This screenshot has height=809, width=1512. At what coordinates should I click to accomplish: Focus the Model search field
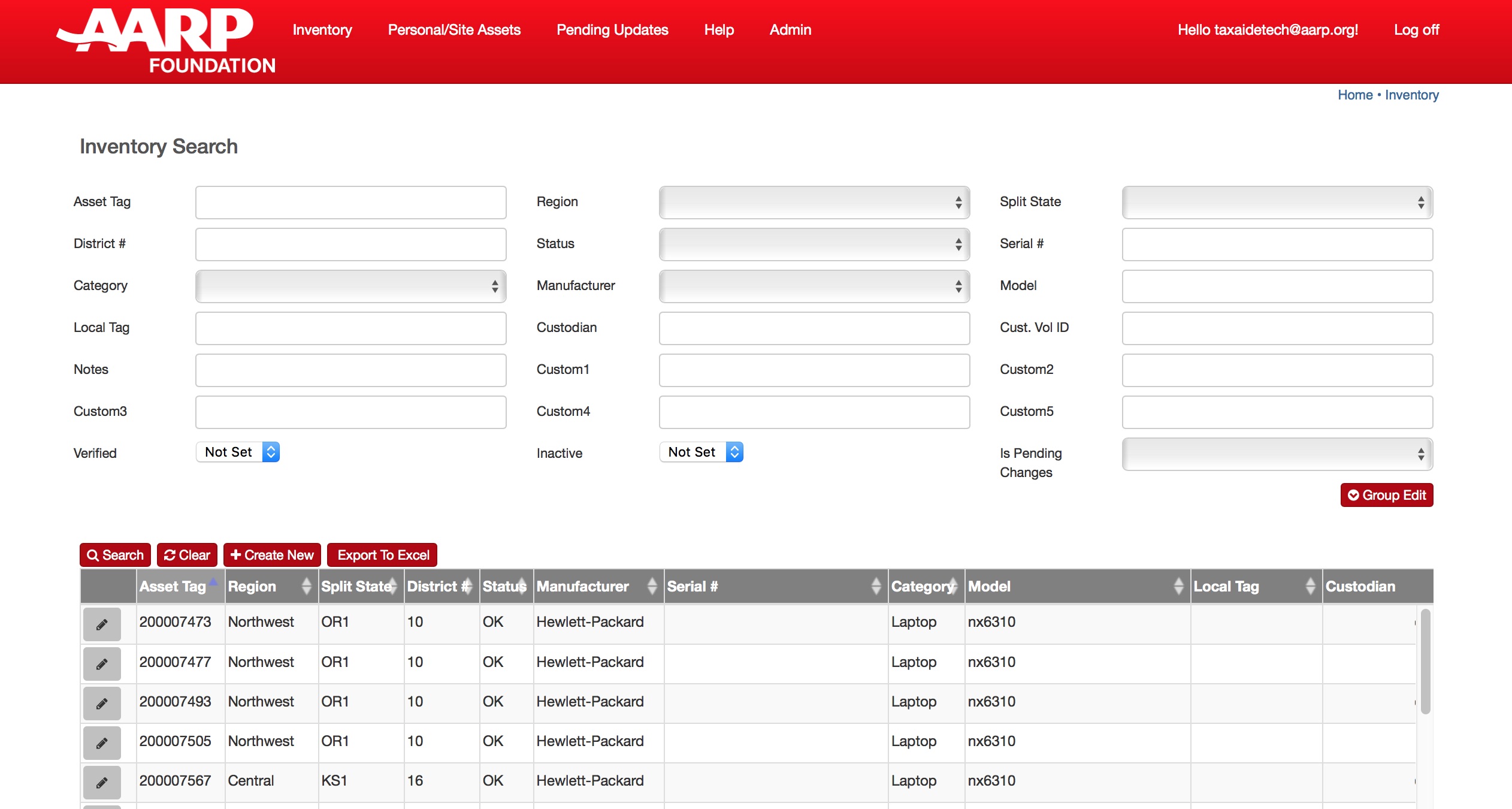(1277, 286)
